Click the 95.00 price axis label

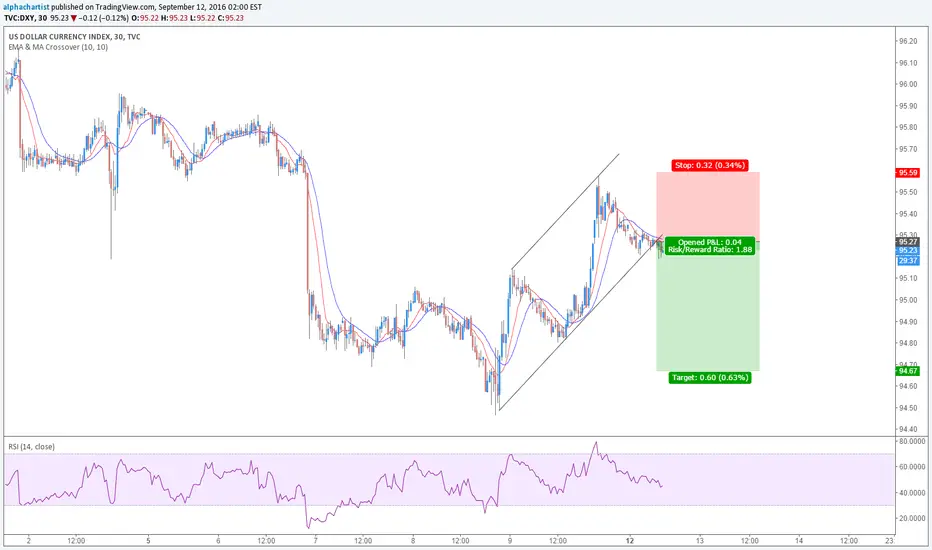[x=908, y=300]
